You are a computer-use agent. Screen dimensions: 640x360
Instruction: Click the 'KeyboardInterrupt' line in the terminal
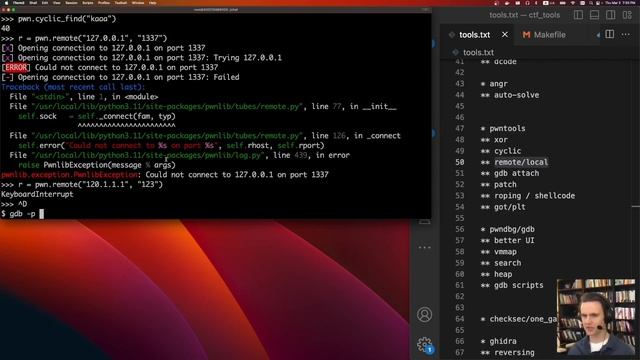[x=37, y=194]
